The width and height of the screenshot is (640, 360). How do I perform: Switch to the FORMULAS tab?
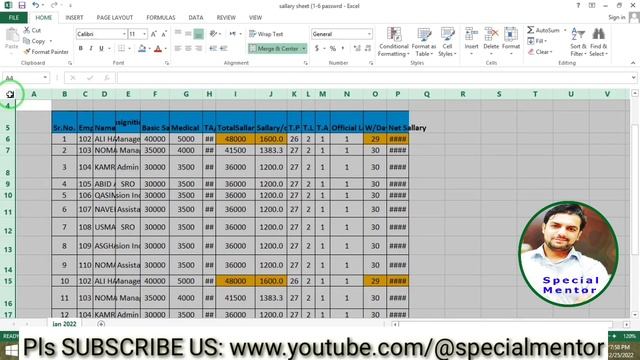click(161, 18)
